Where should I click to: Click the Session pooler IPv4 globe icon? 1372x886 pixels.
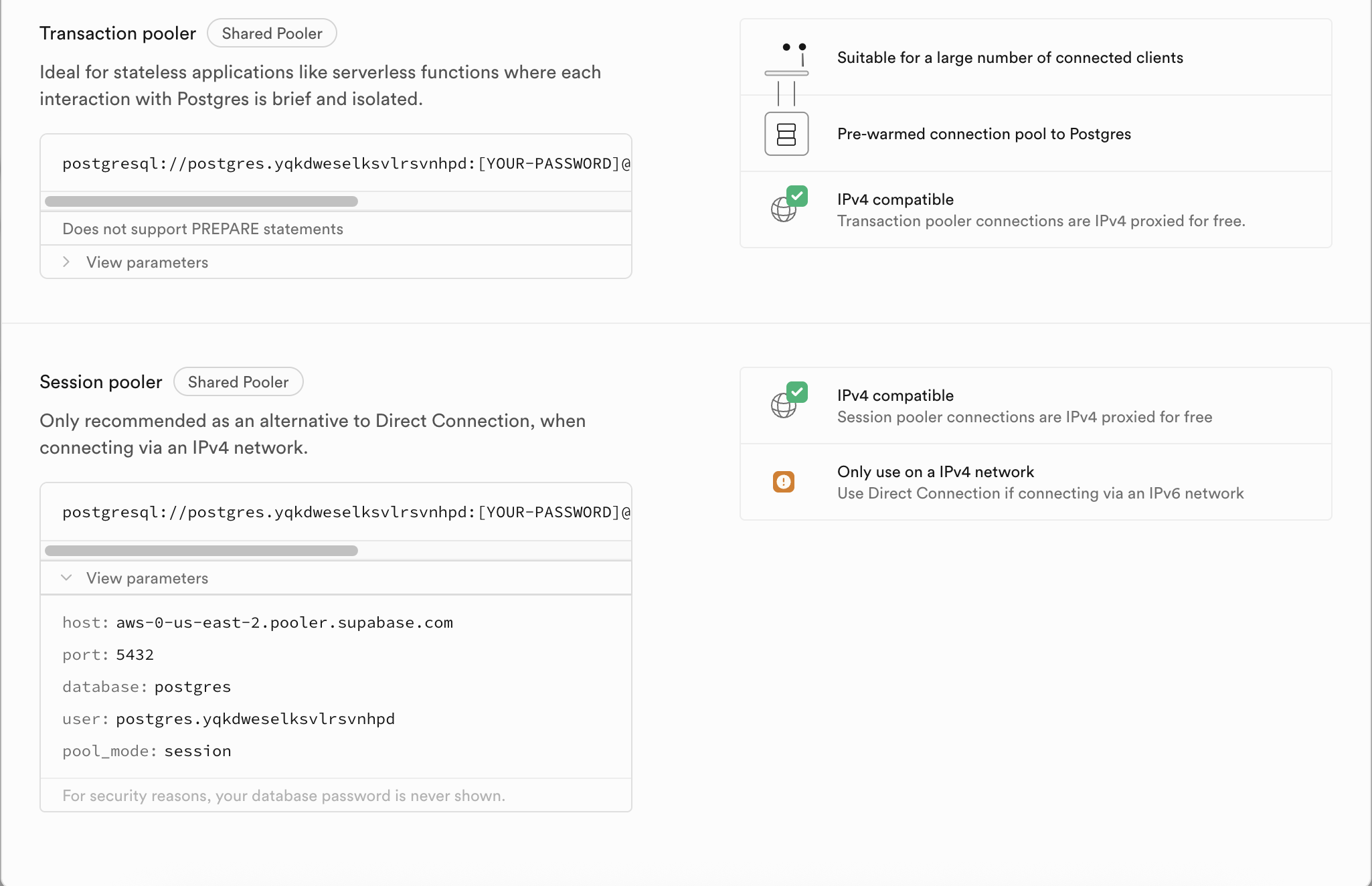pyautogui.click(x=784, y=406)
